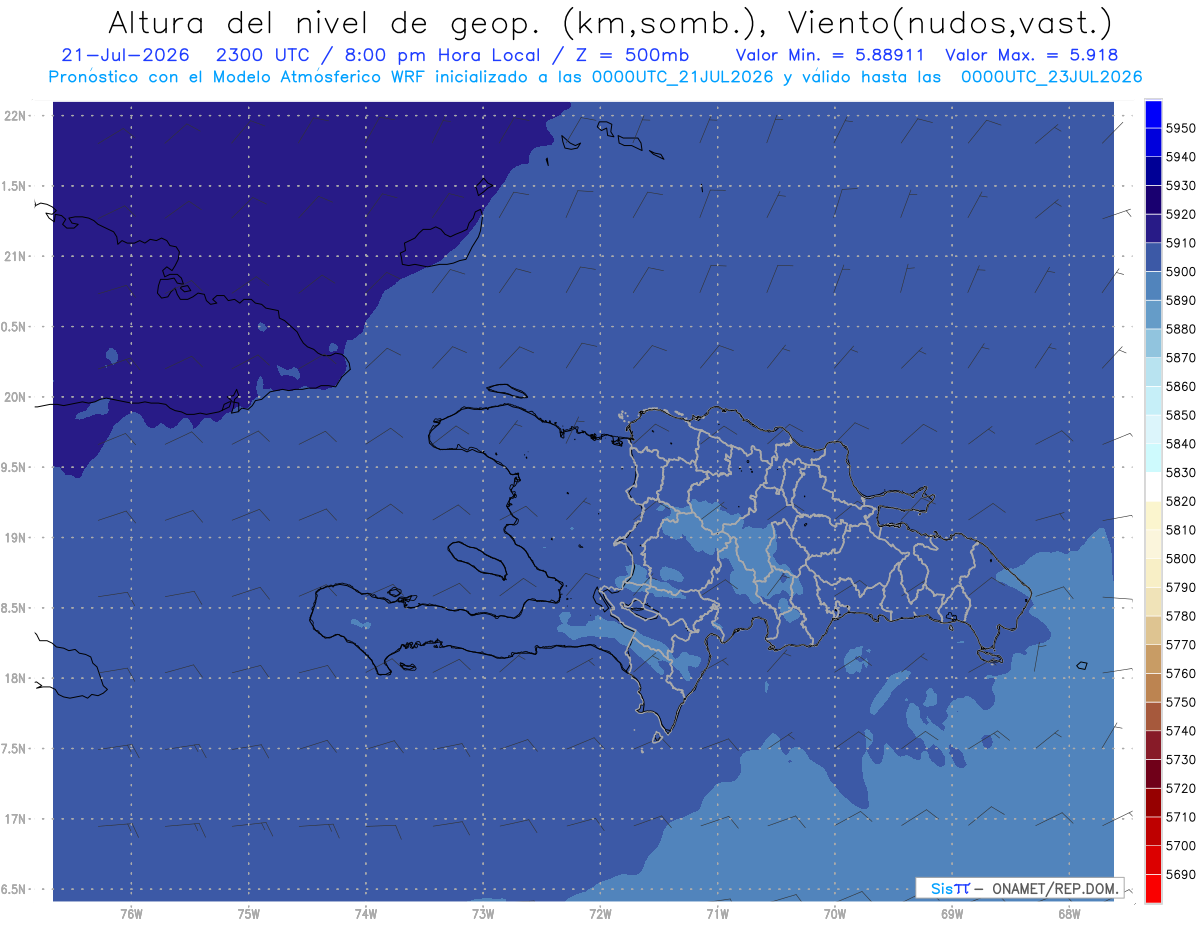This screenshot has height=927, width=1200.
Task: Click the '5880' colorbar value
Action: (x=1180, y=329)
